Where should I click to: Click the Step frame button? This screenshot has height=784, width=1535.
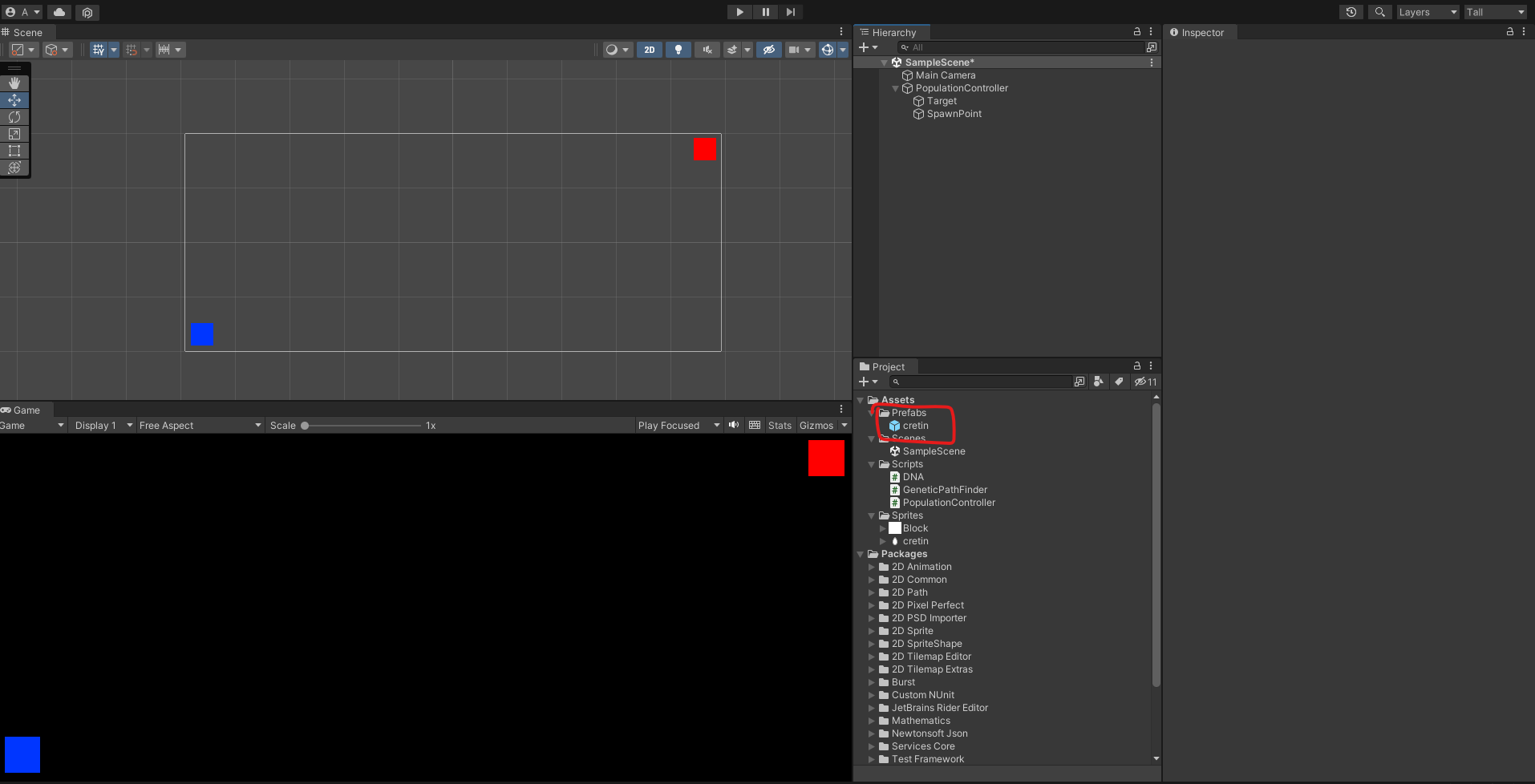791,12
